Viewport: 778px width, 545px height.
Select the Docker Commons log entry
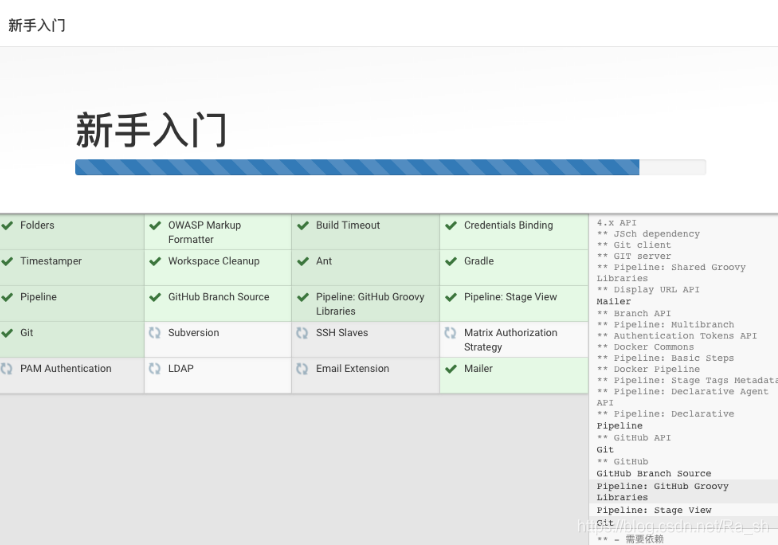[x=645, y=347]
